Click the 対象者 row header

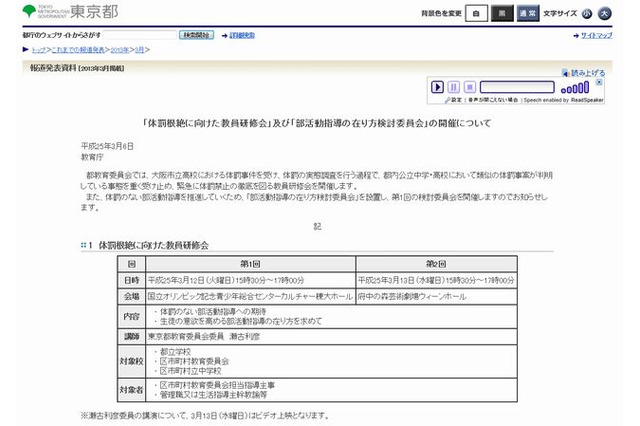[x=131, y=390]
